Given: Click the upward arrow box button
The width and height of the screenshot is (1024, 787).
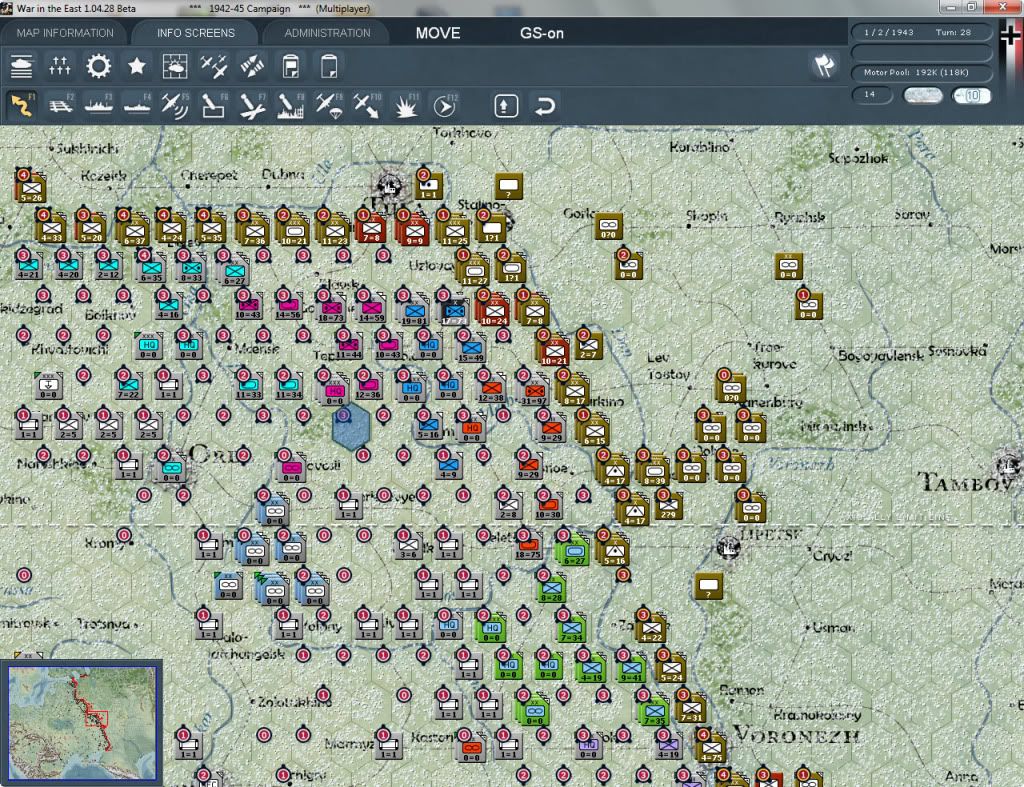Looking at the screenshot, I should pos(506,106).
